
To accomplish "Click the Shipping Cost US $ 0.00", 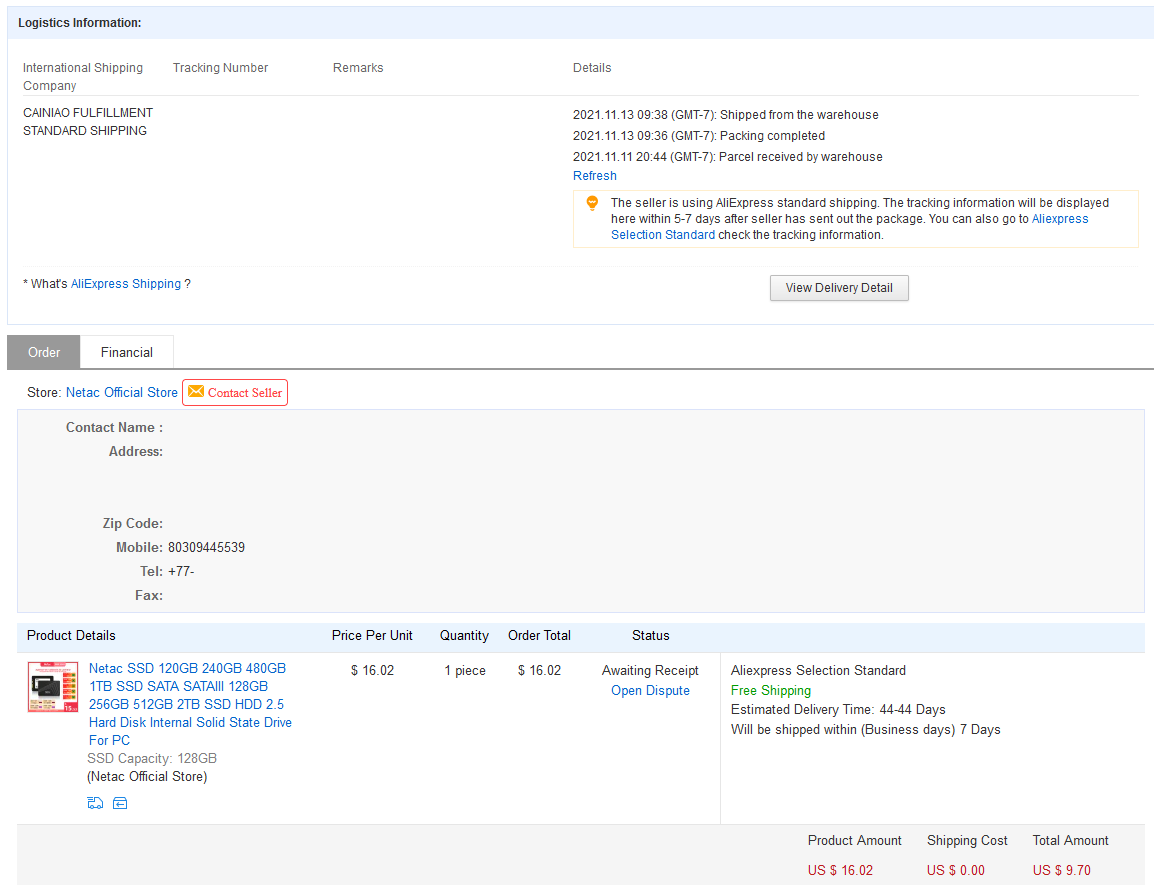I will coord(955,870).
